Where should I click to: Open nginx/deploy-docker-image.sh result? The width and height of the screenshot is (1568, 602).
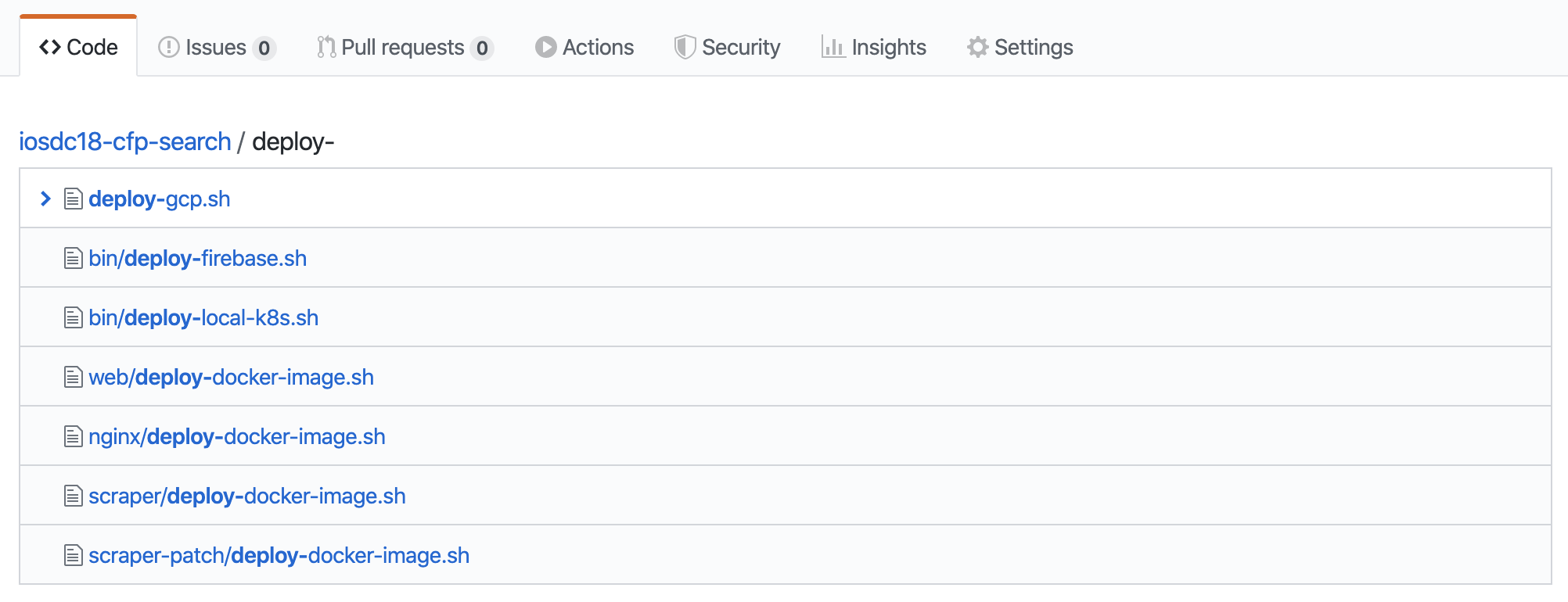[x=236, y=437]
